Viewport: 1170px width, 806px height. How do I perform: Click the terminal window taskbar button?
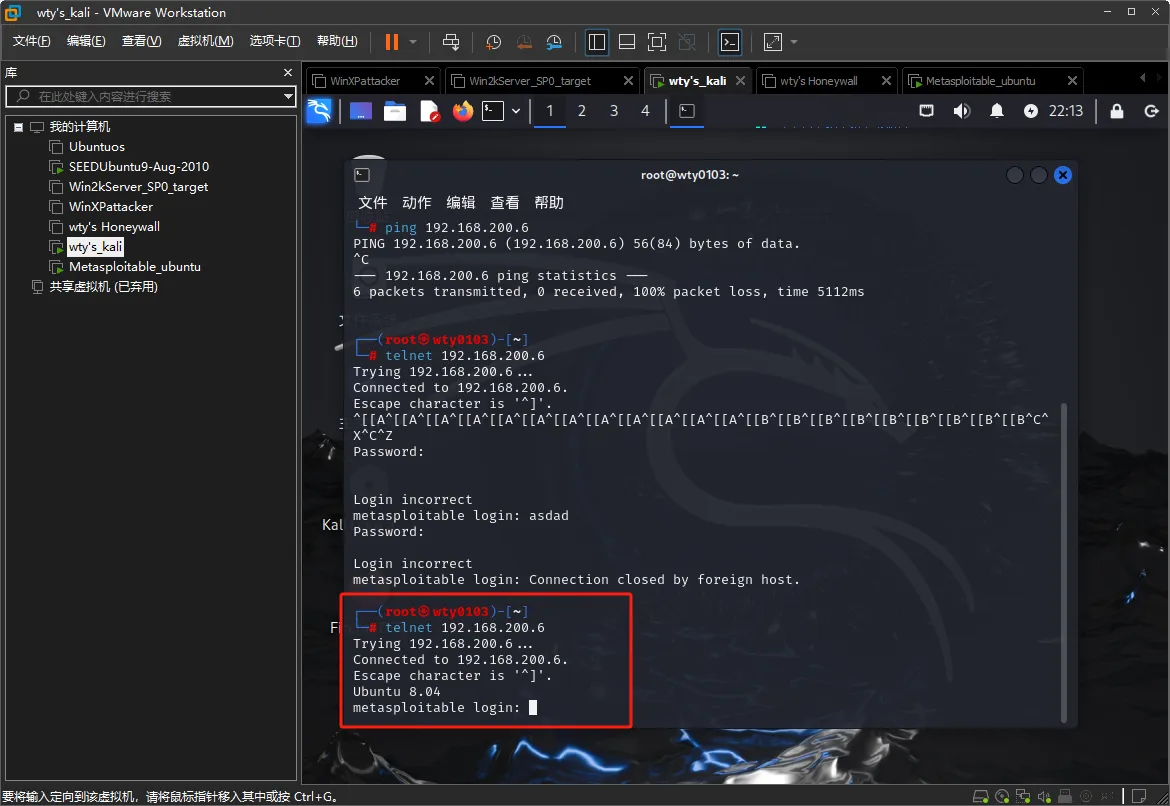point(687,111)
